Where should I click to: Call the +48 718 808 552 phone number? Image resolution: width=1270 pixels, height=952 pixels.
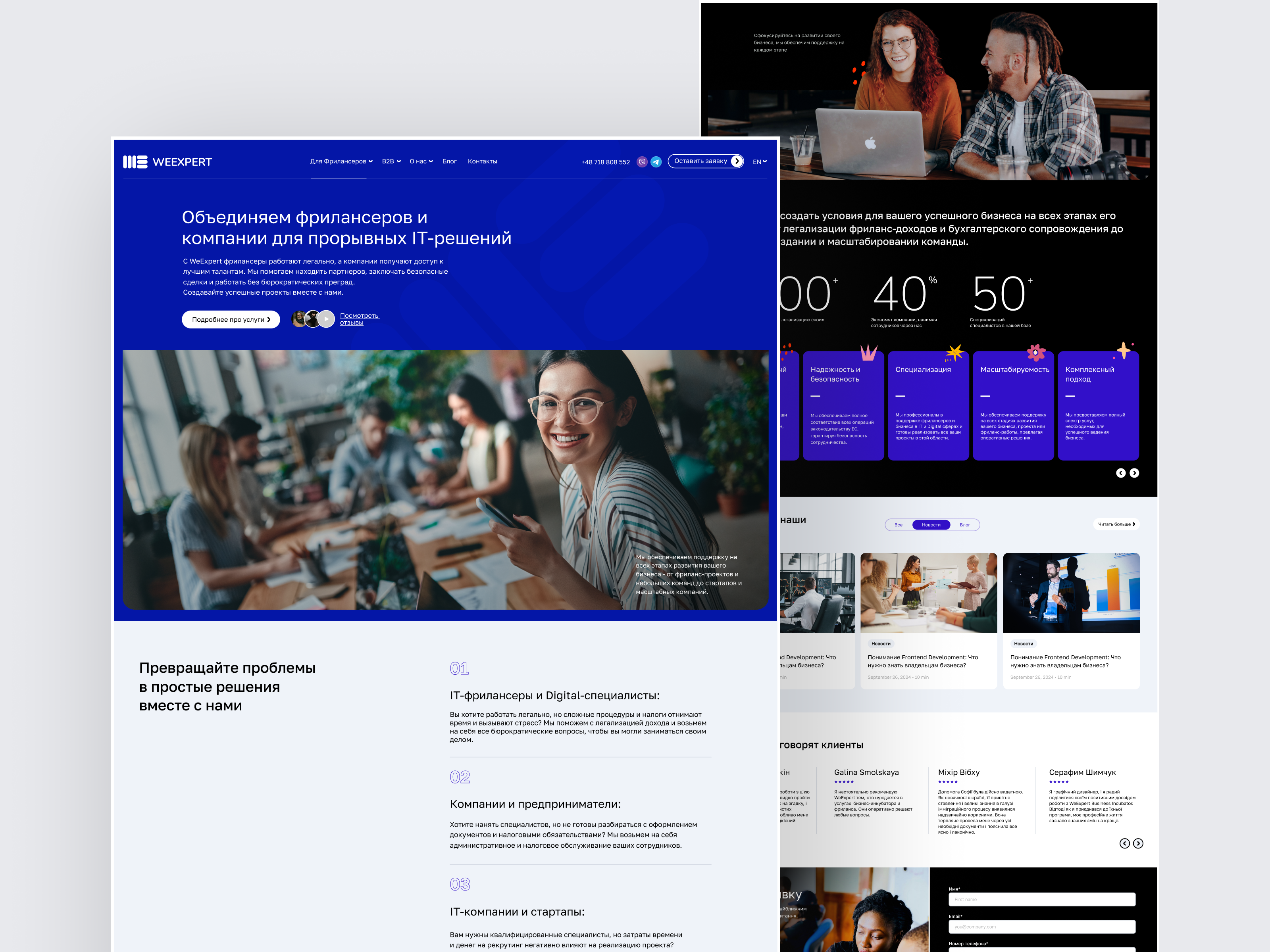pos(605,162)
